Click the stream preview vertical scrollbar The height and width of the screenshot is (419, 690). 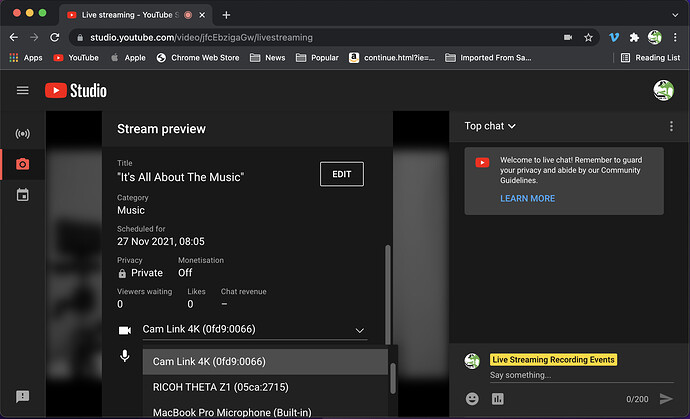[x=388, y=294]
